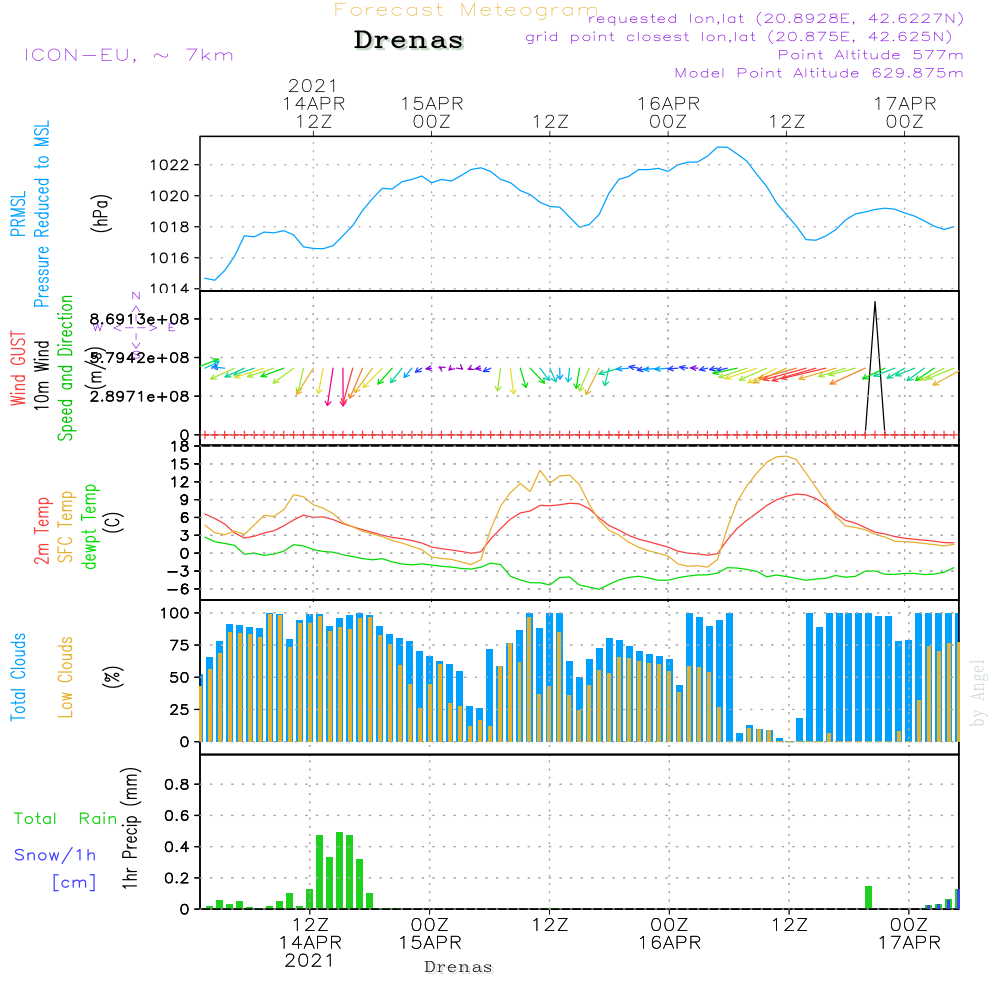Click the "SFC Temp" orange label

click(66, 527)
